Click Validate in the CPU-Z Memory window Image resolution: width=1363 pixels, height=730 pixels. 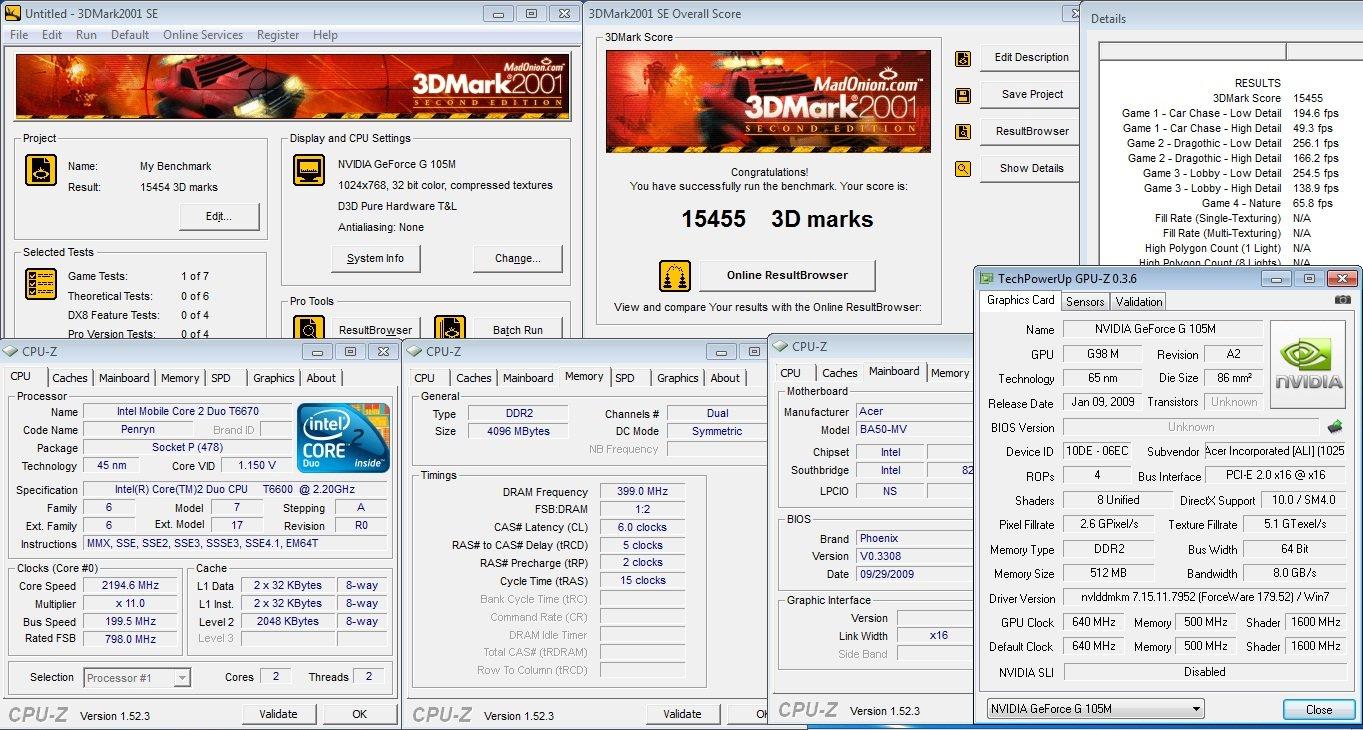682,714
